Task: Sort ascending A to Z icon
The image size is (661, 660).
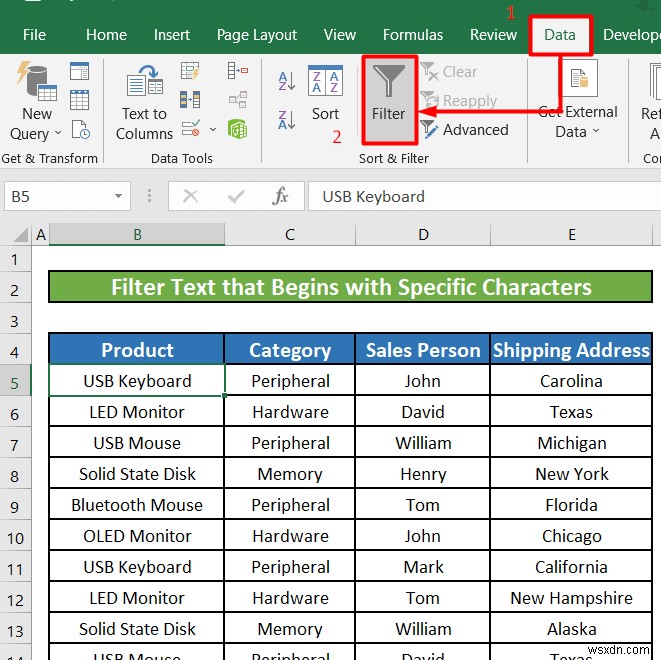Action: (287, 81)
